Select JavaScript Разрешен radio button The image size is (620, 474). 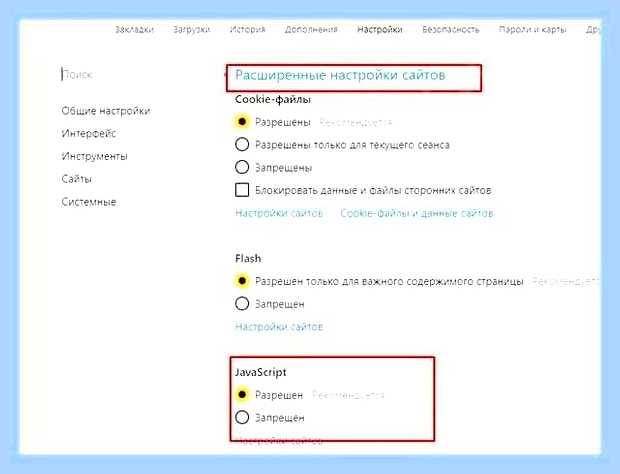tap(242, 395)
